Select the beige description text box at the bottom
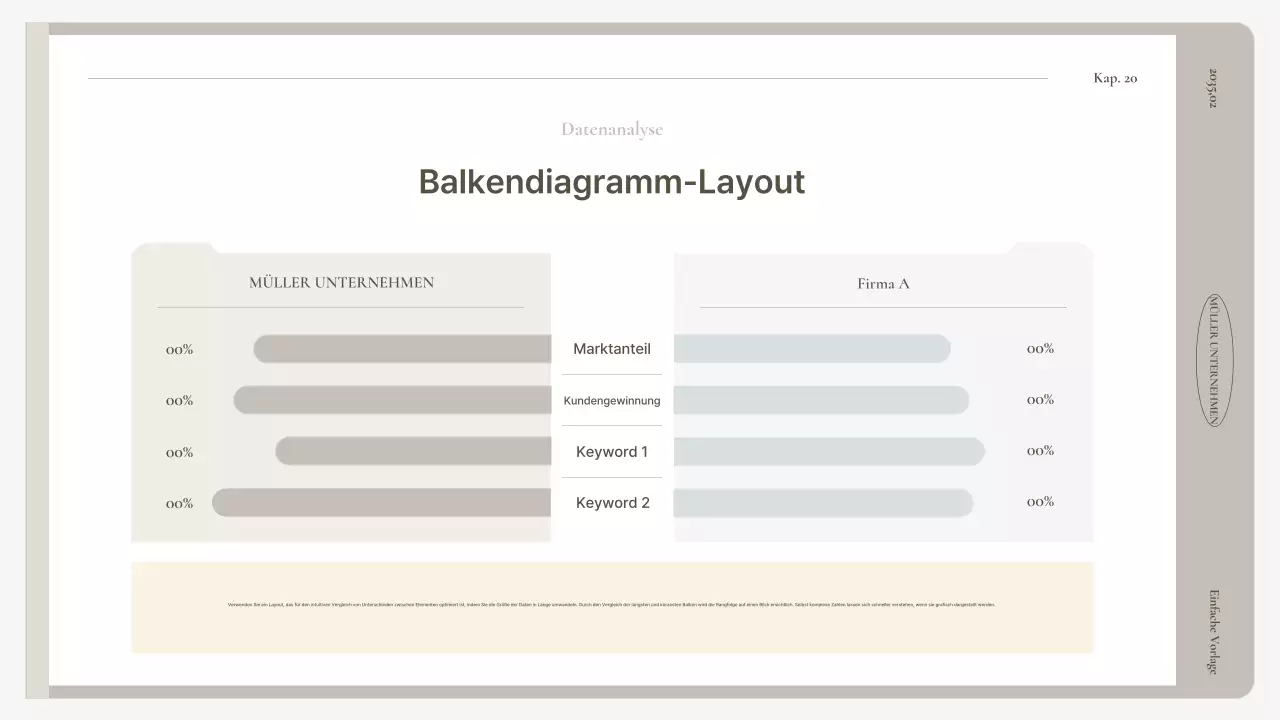 tap(612, 605)
